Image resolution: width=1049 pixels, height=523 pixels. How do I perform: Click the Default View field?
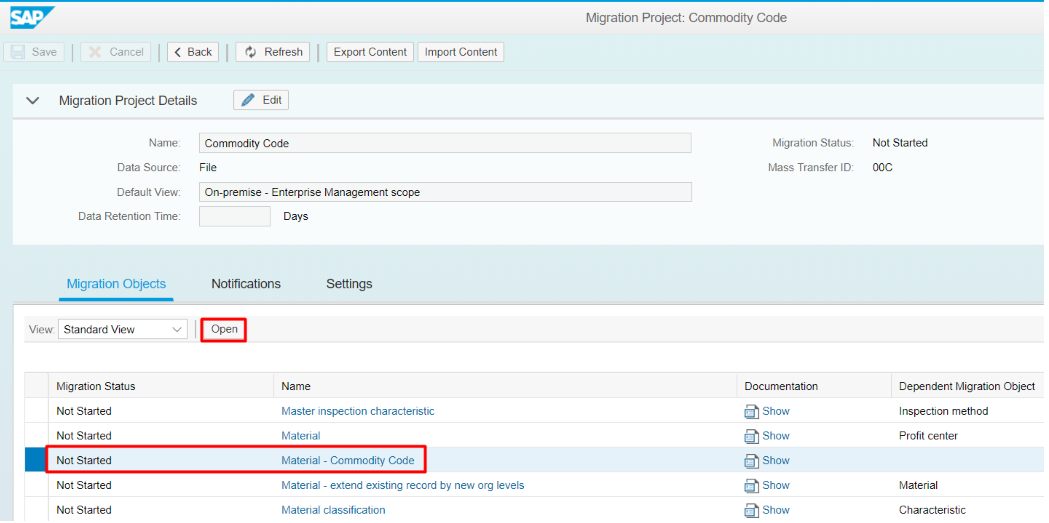coord(445,192)
